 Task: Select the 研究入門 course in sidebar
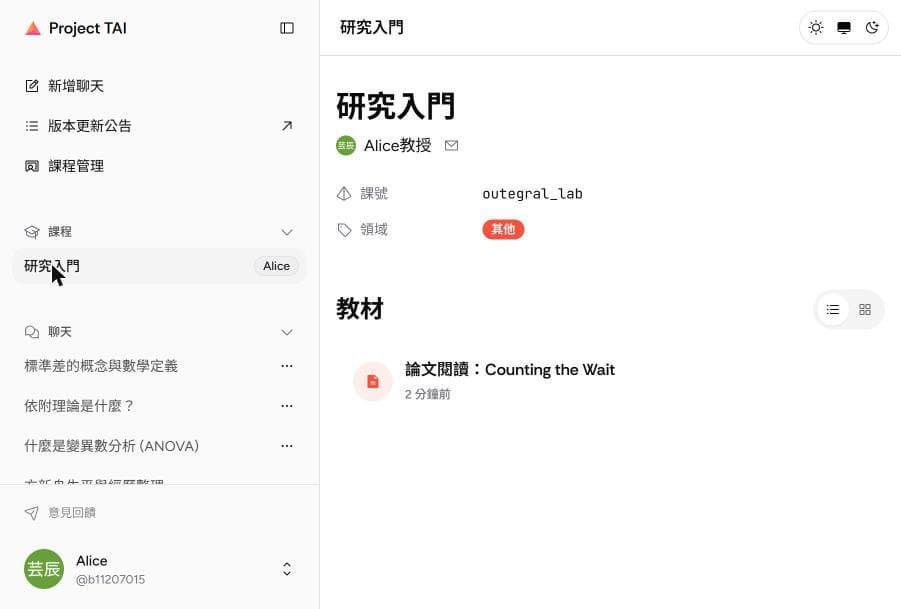coord(159,266)
